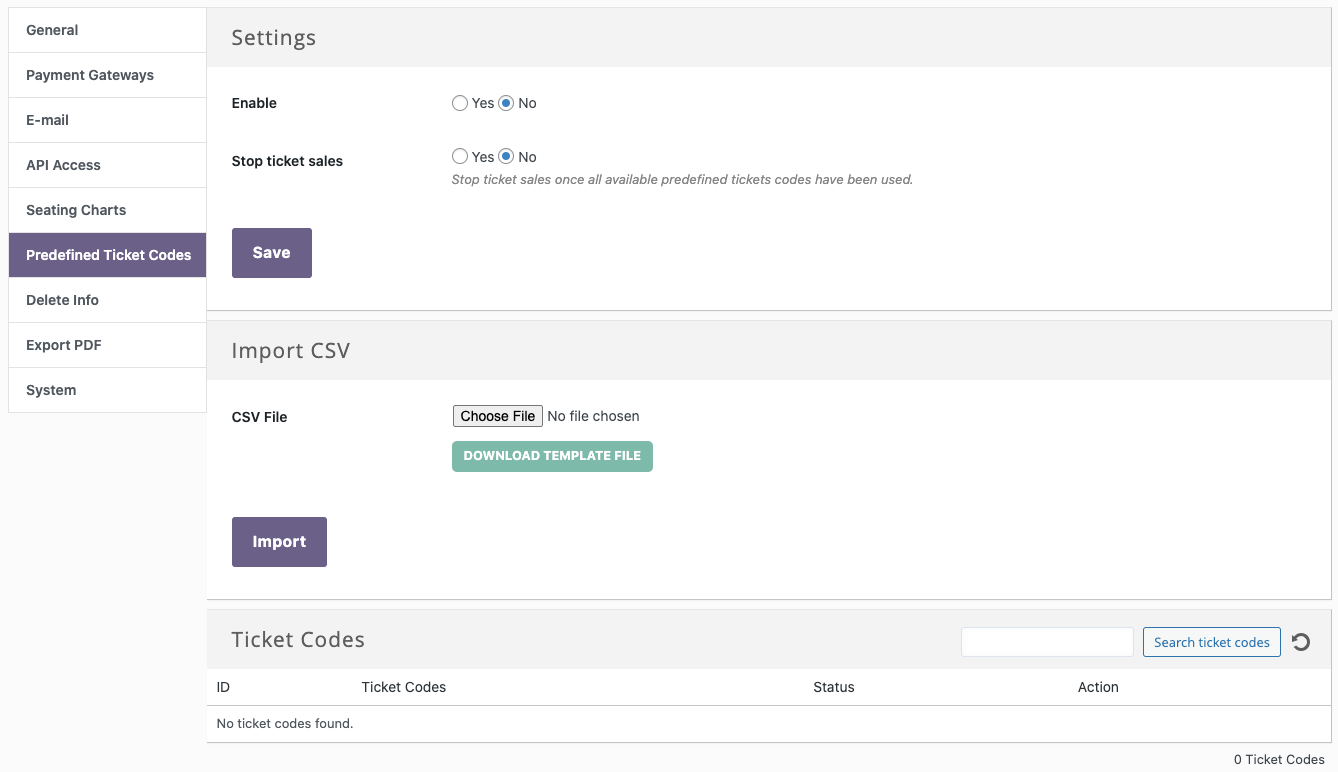Open the General settings section
1338x772 pixels.
pos(52,30)
